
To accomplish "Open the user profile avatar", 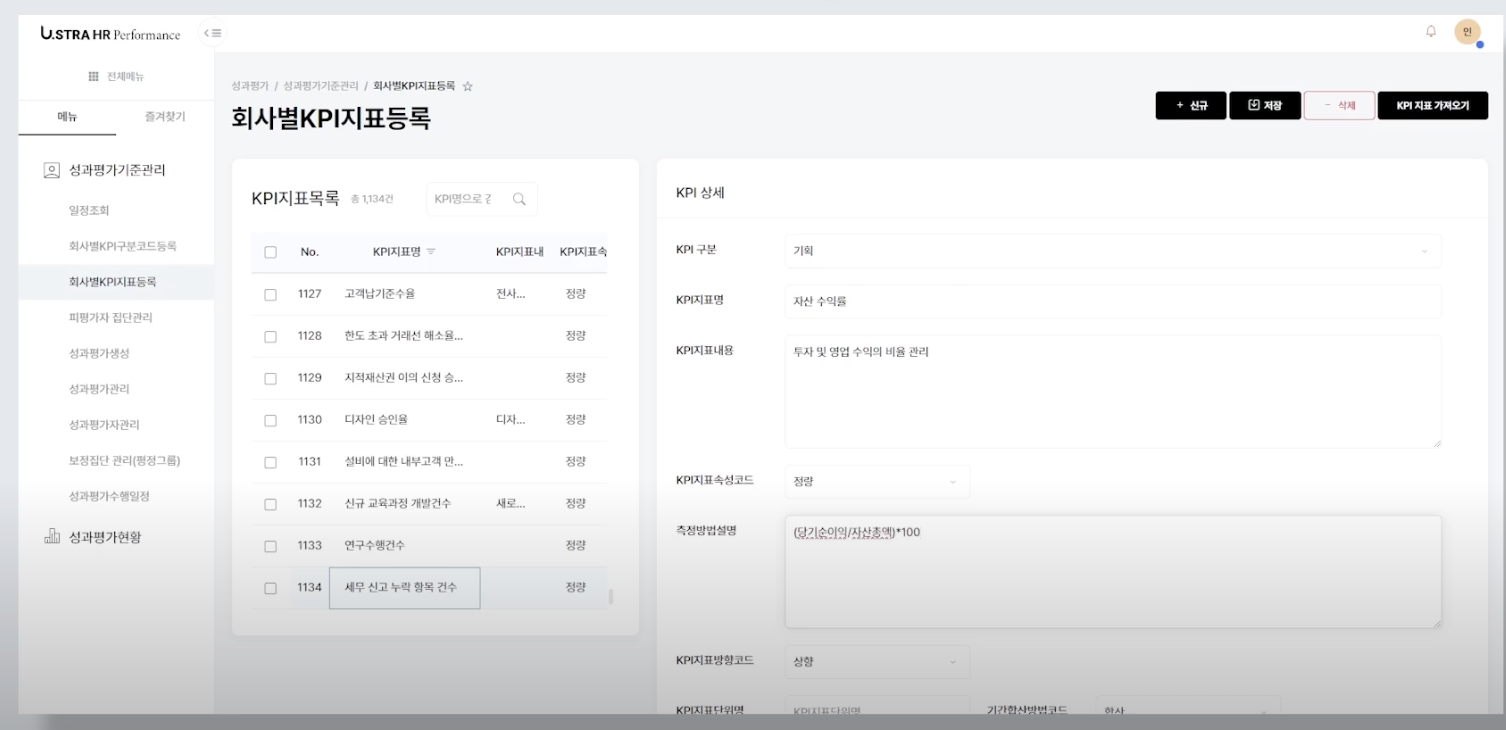I will tap(1467, 32).
